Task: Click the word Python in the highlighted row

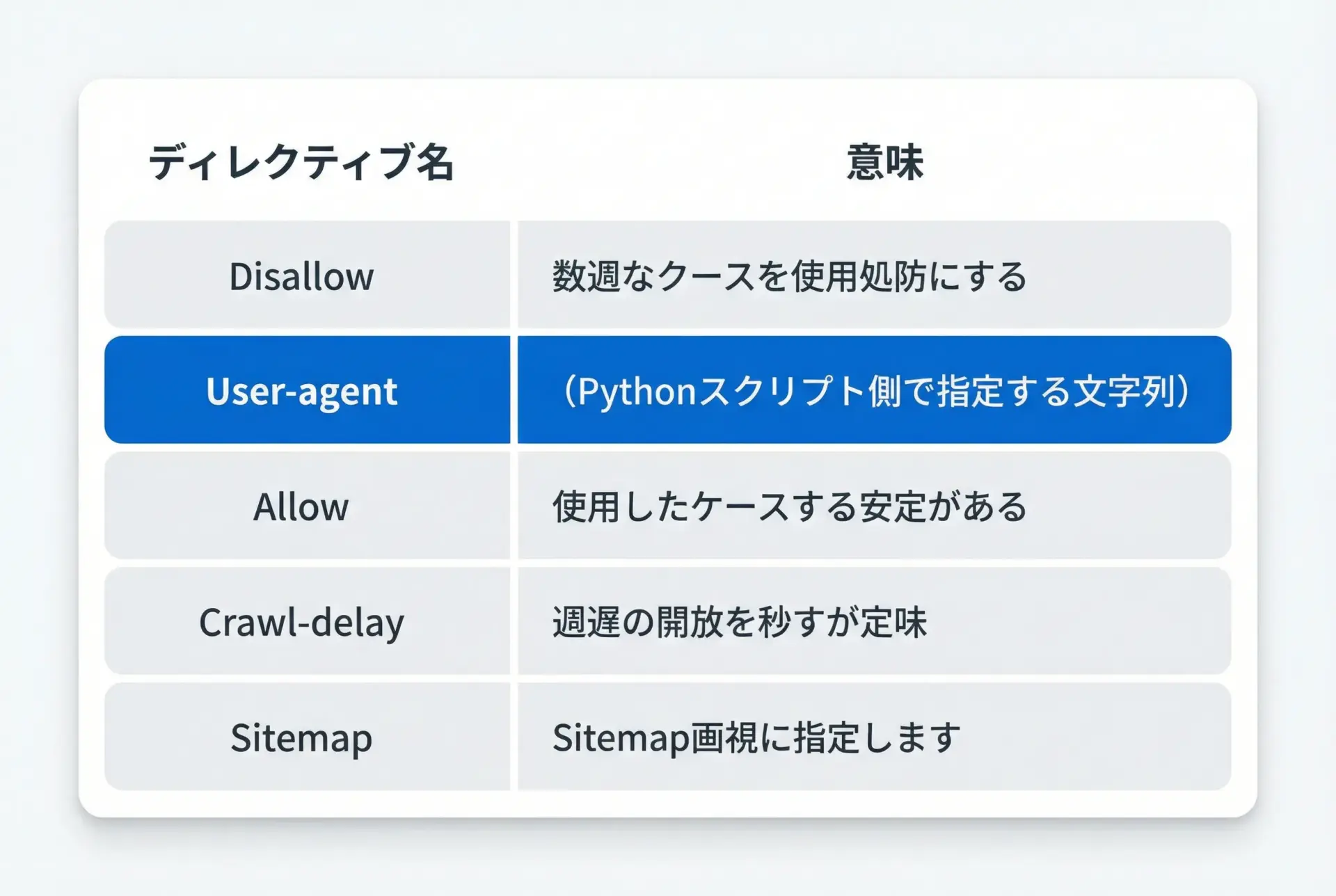Action: coord(637,392)
